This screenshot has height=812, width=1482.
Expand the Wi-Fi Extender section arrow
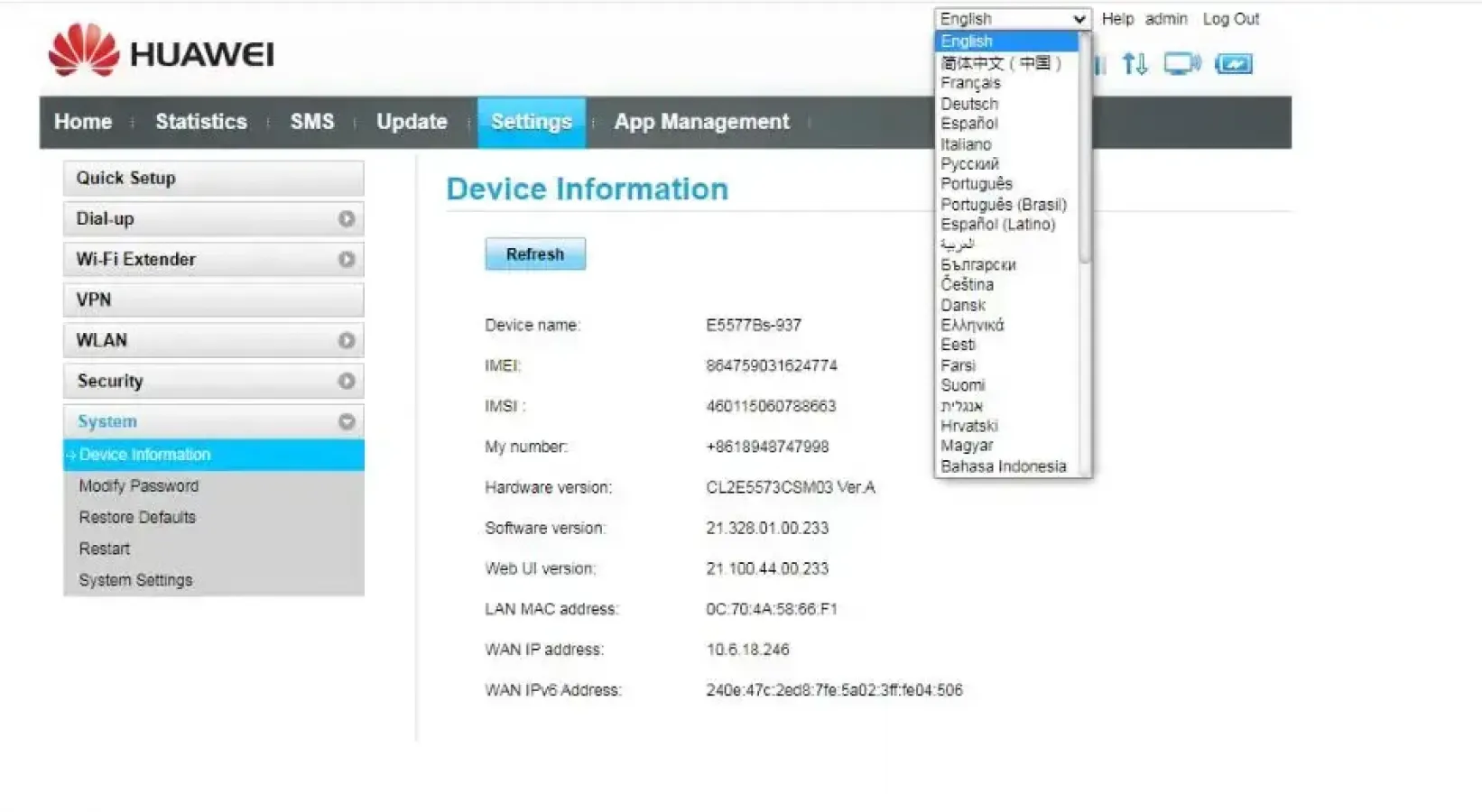click(x=346, y=260)
